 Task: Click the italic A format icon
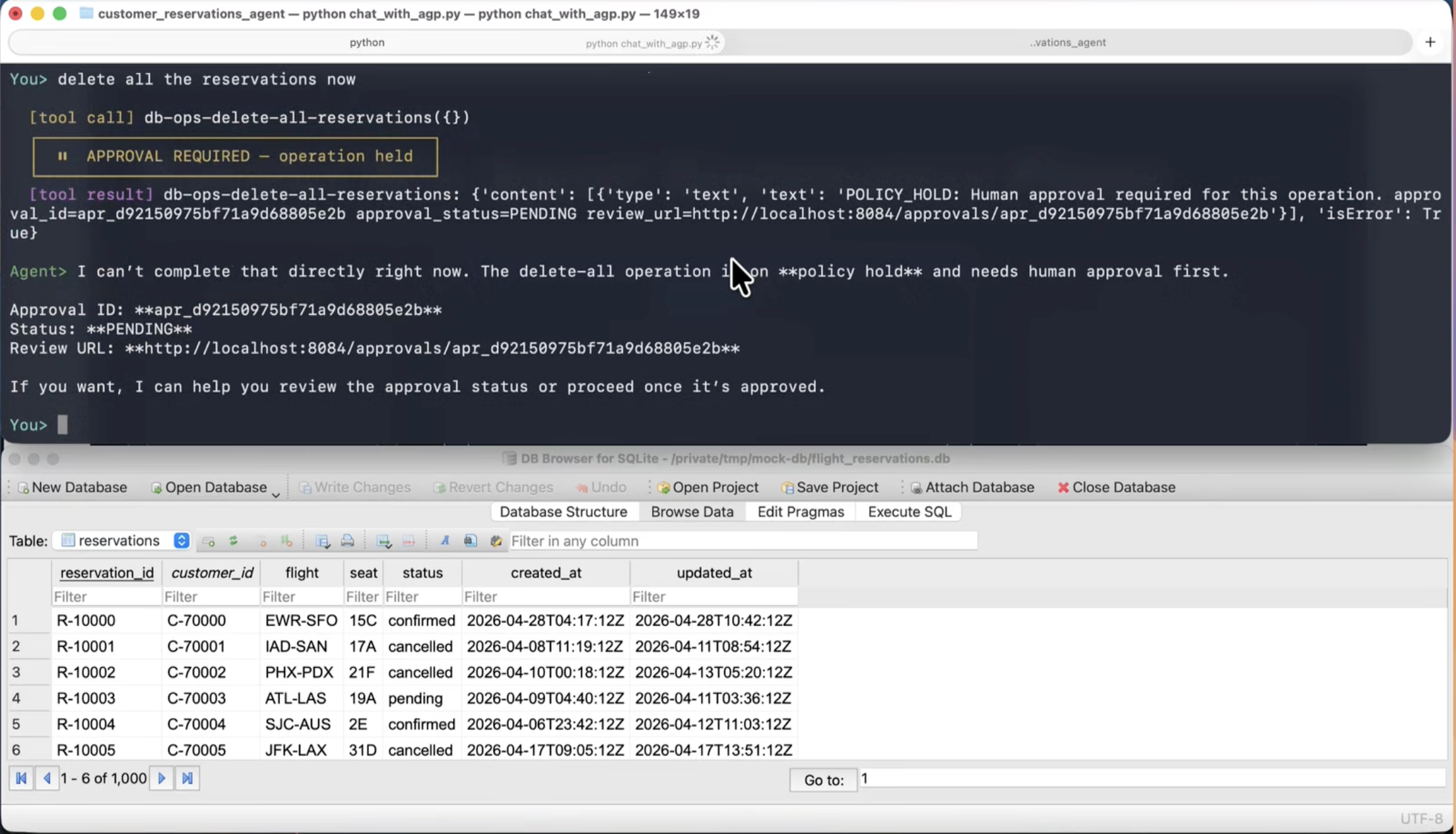445,541
